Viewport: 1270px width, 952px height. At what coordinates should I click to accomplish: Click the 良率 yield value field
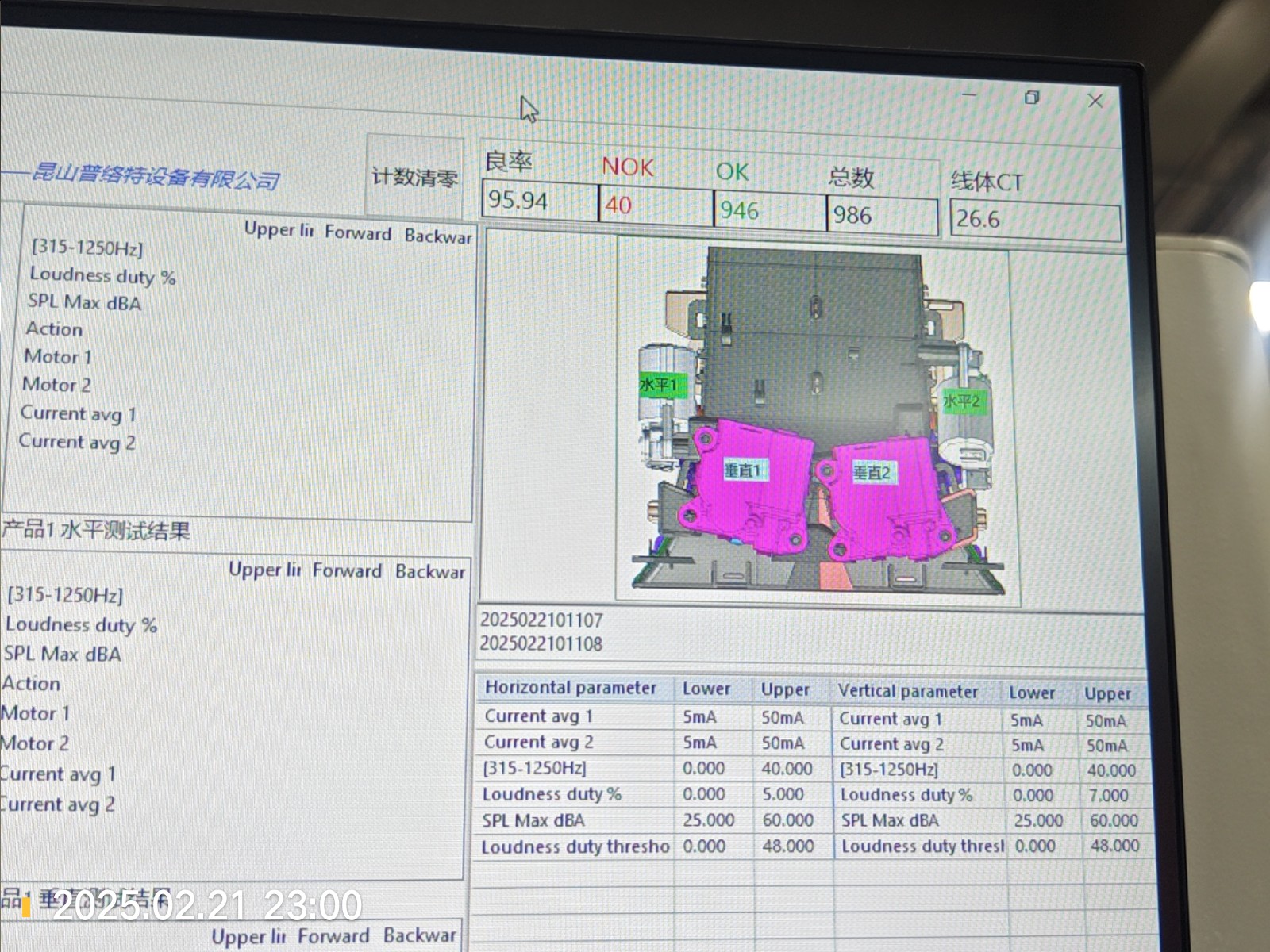point(539,201)
